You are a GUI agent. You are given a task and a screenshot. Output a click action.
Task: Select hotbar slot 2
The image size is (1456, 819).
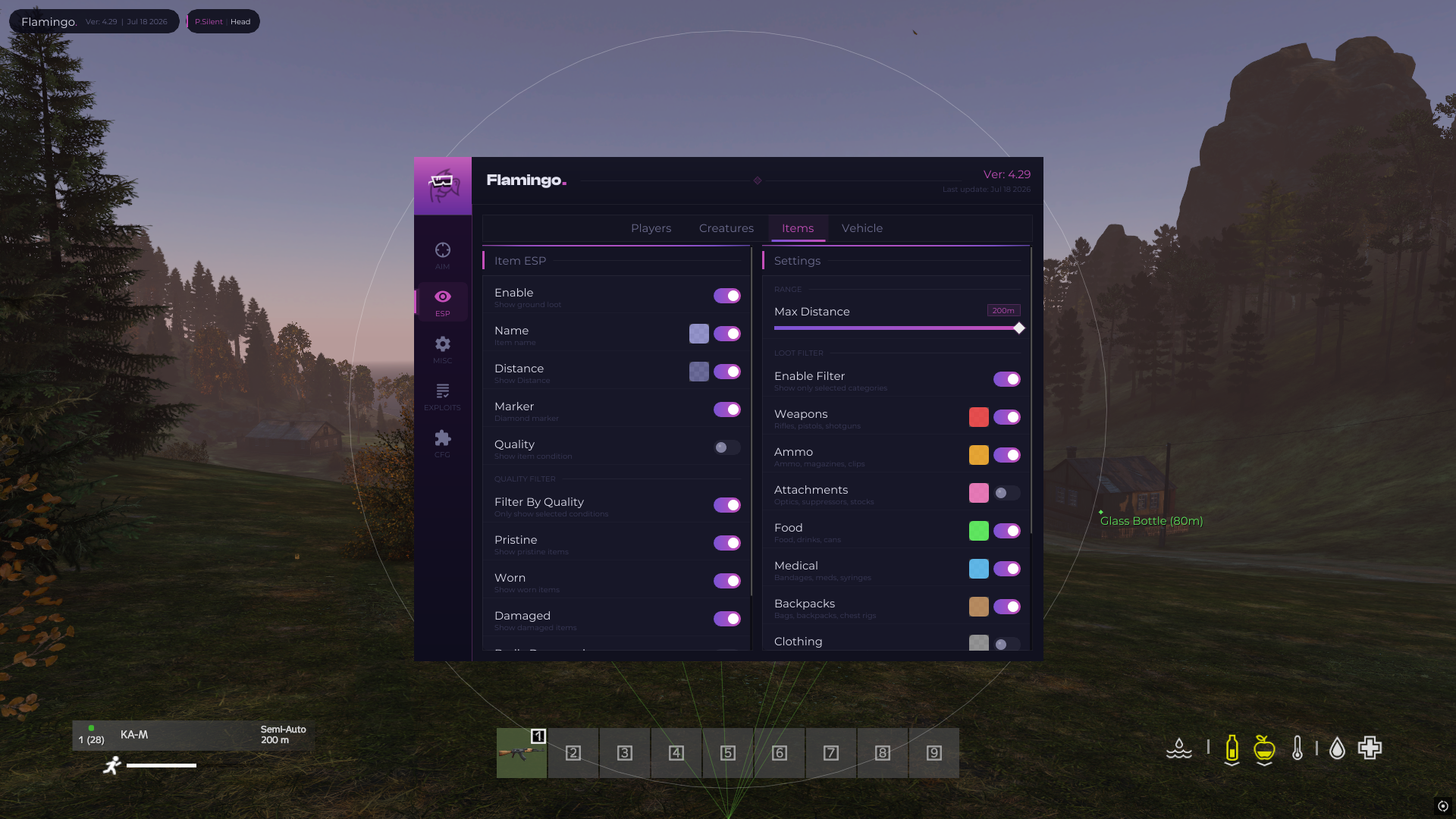click(573, 753)
